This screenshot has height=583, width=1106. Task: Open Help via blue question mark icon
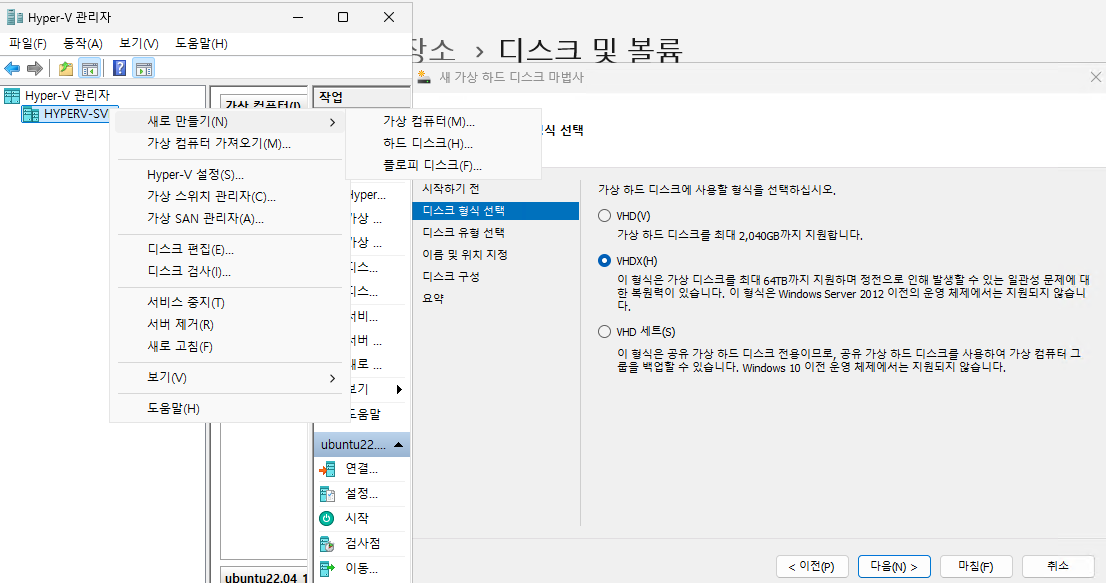pos(120,68)
